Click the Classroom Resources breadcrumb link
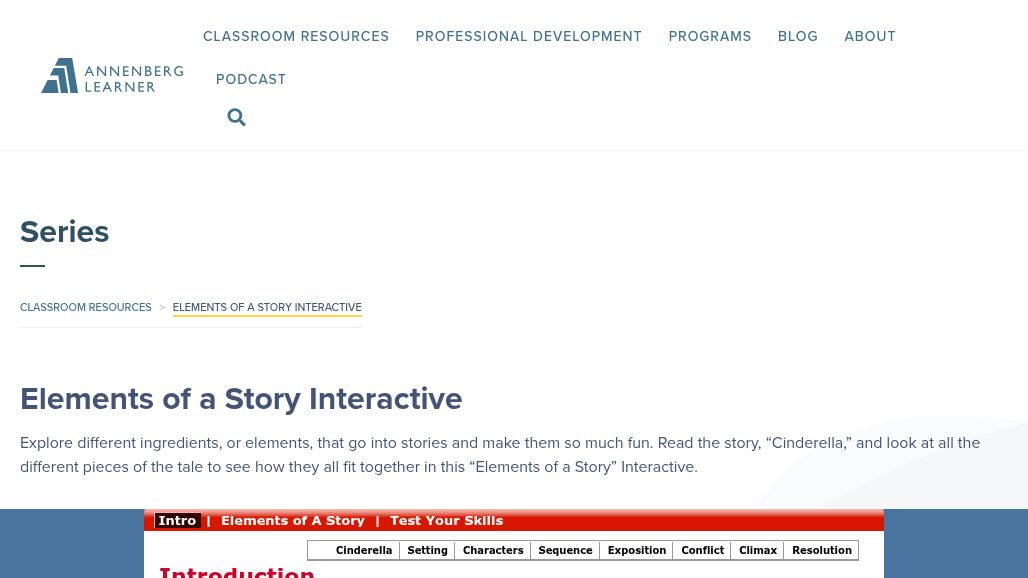The height and width of the screenshot is (578, 1028). 85,307
